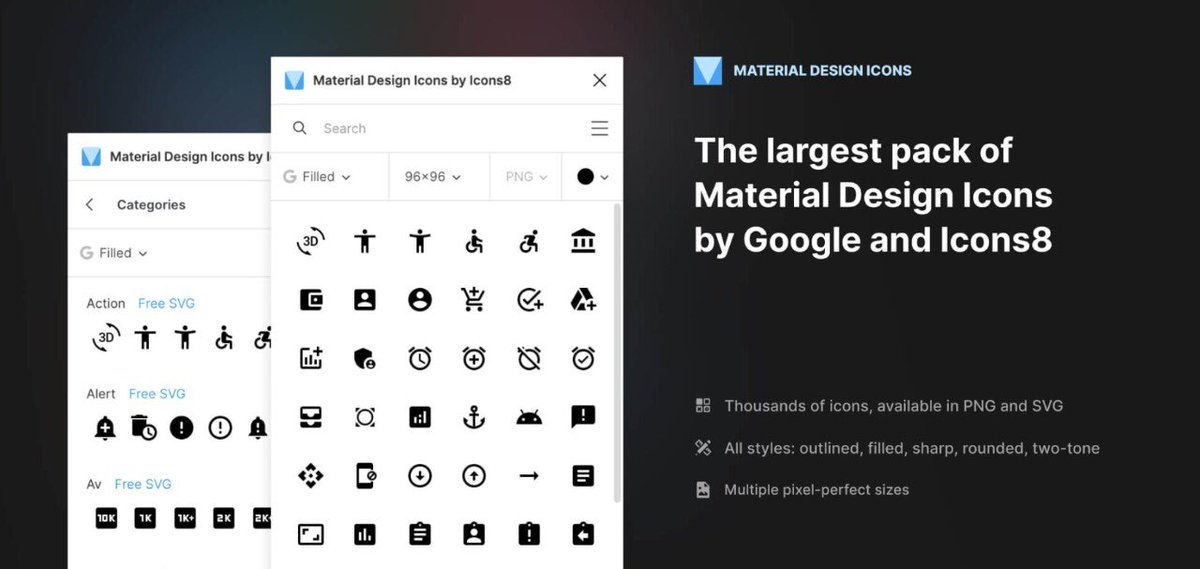
Task: Choose the bank building icon
Action: (583, 241)
